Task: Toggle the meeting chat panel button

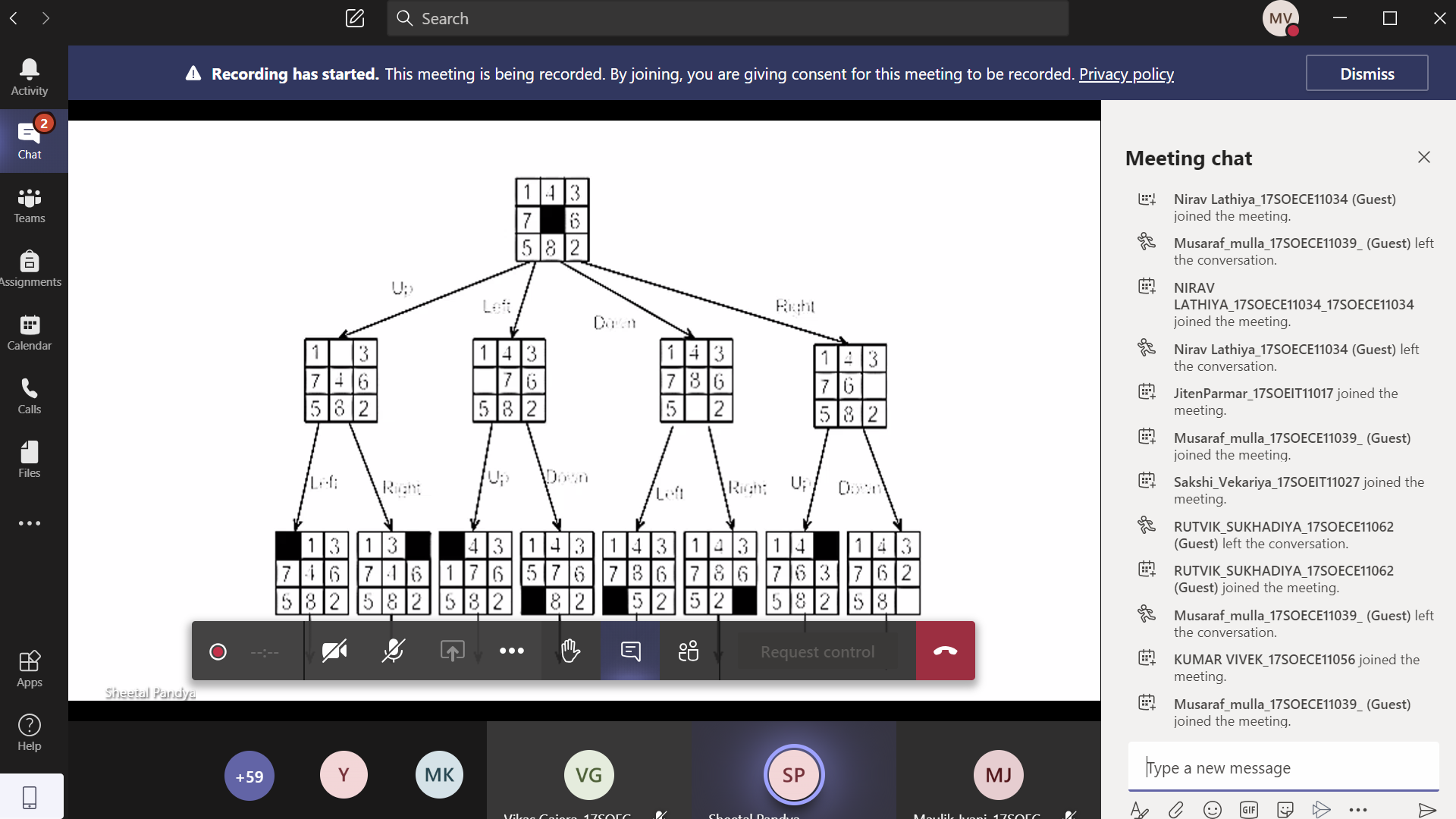Action: click(x=630, y=651)
